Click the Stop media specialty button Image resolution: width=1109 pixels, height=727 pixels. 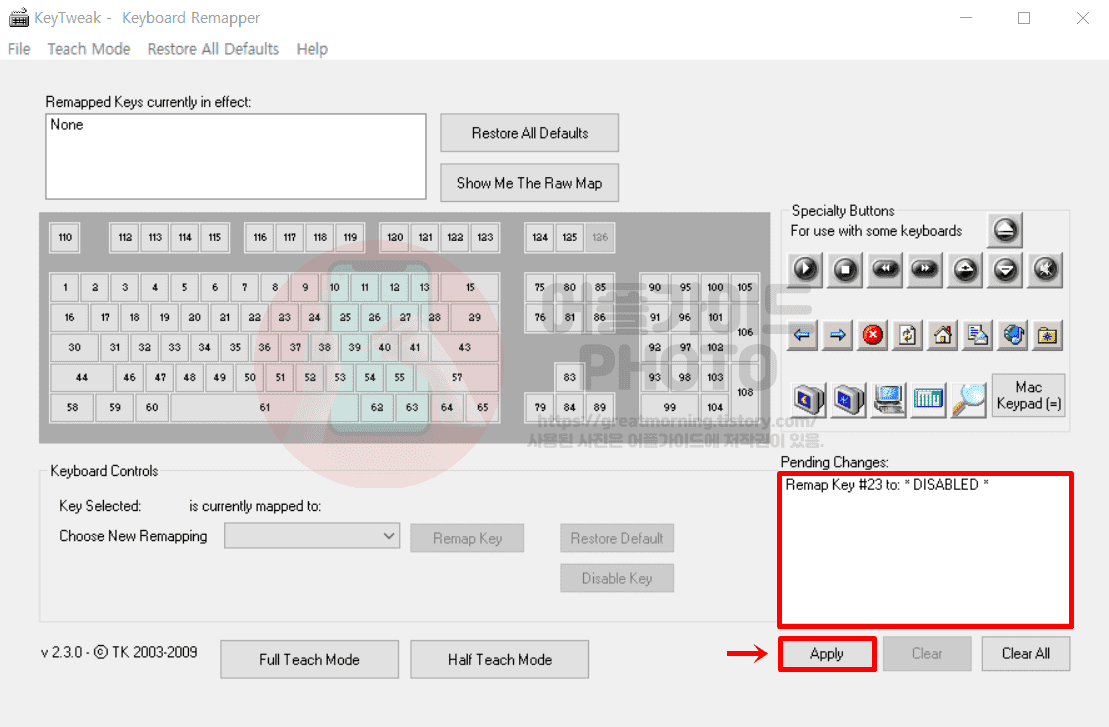pyautogui.click(x=845, y=269)
